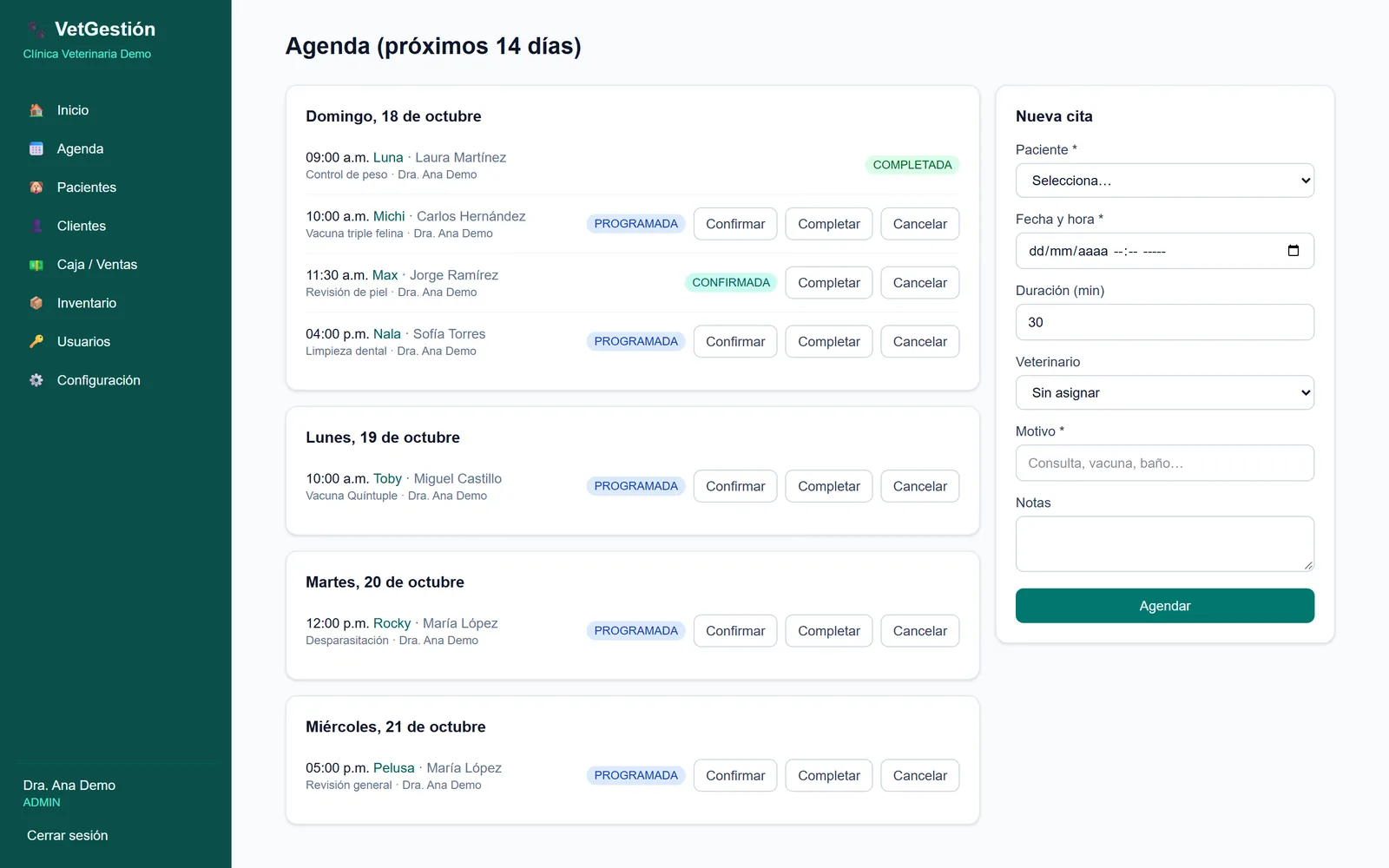The width and height of the screenshot is (1389, 868).
Task: Click the Notas text area
Action: click(1164, 544)
